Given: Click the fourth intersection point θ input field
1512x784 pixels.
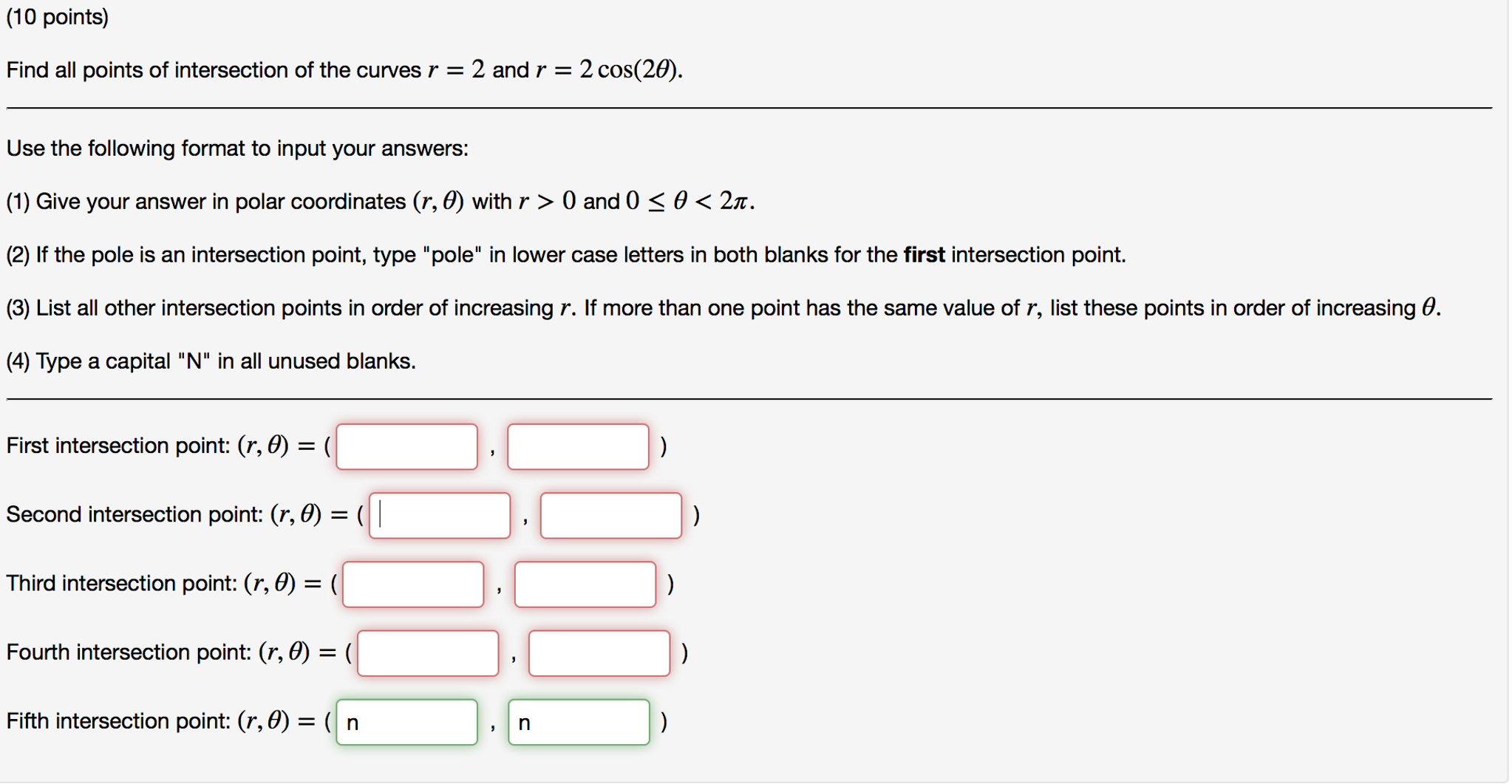Looking at the screenshot, I should click(599, 653).
